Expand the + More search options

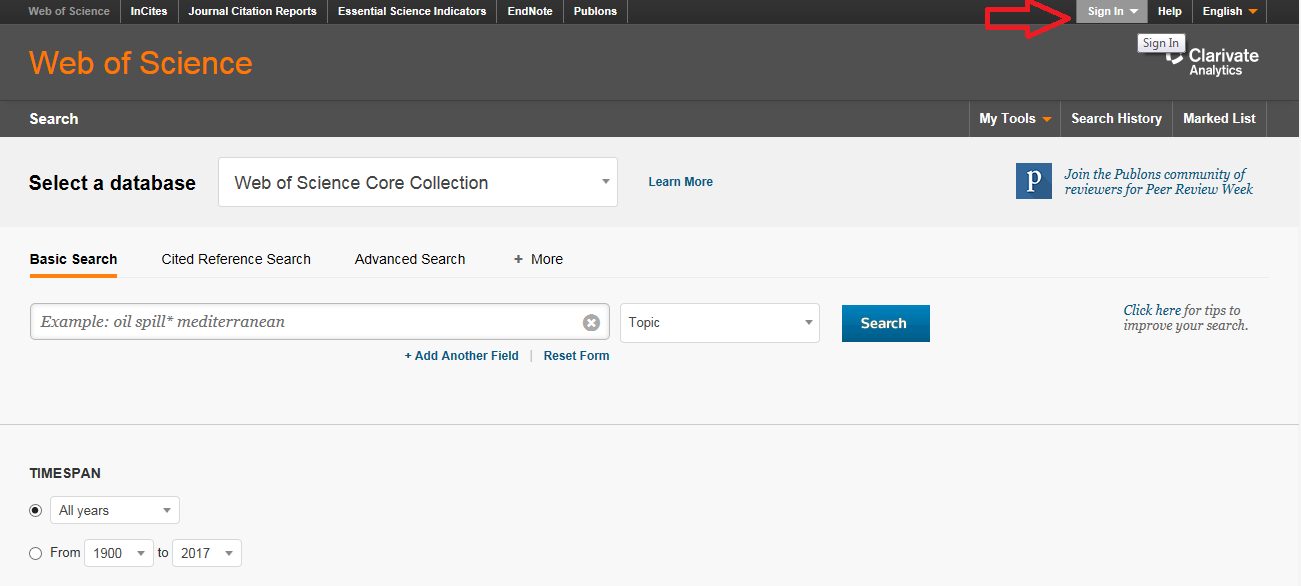[x=538, y=259]
